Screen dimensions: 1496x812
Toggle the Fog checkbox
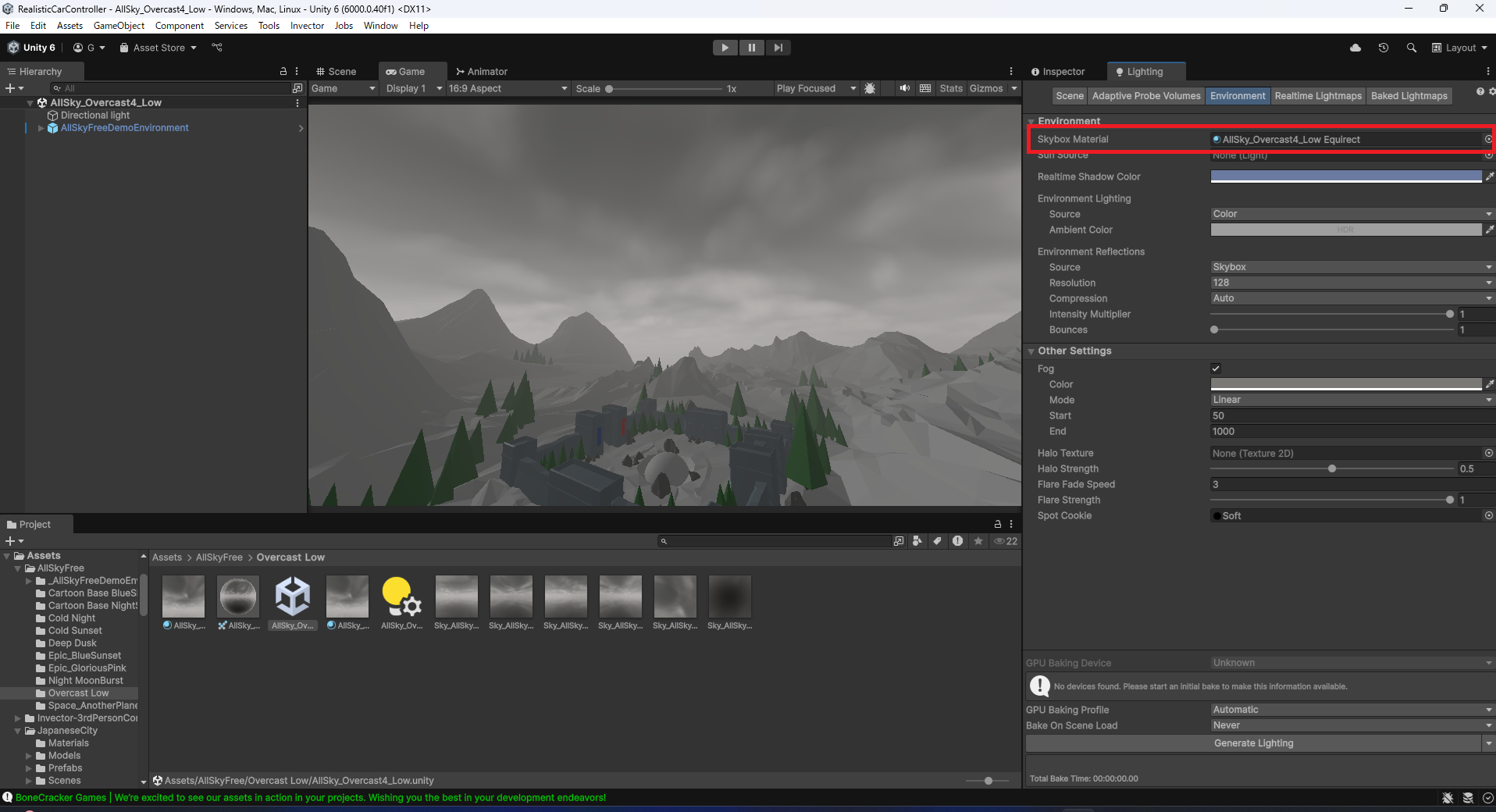[1216, 369]
